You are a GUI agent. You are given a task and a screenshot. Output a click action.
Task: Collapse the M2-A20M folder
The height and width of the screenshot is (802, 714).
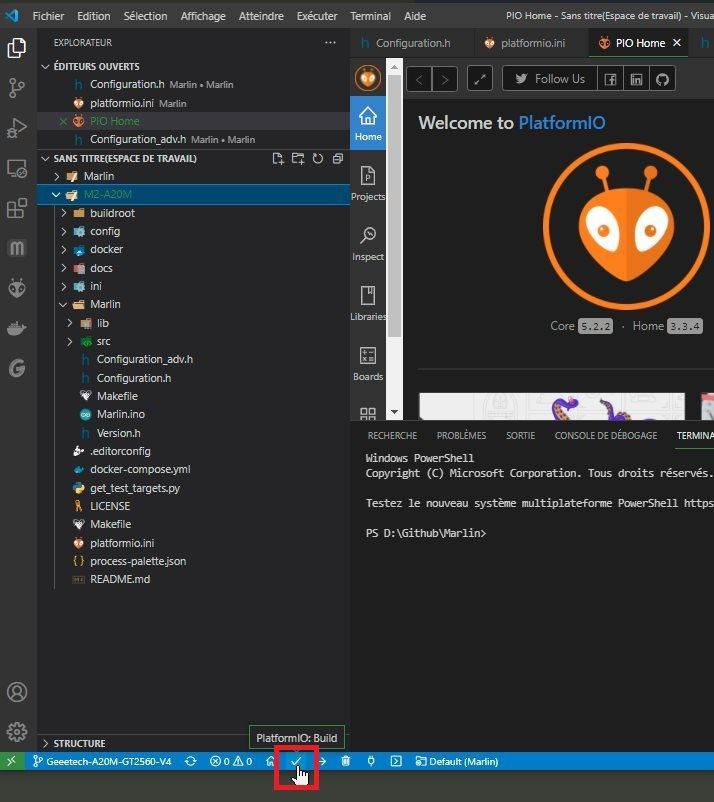[x=57, y=195]
